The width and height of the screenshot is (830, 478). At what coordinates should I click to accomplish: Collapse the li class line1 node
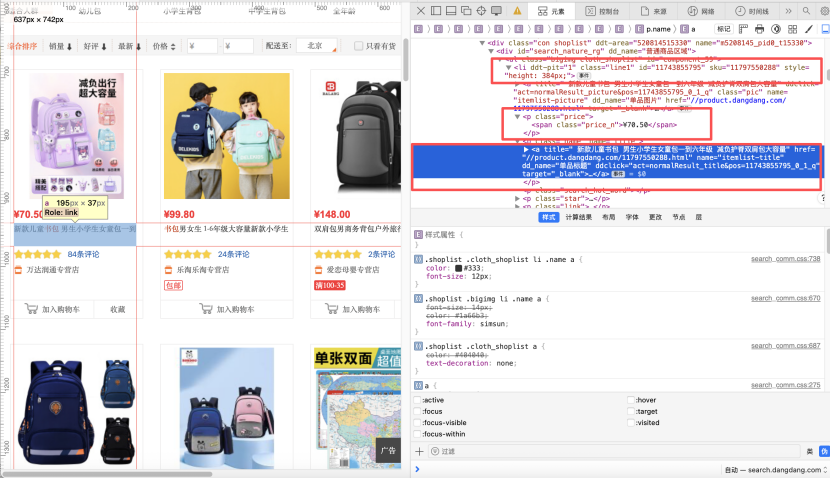508,68
